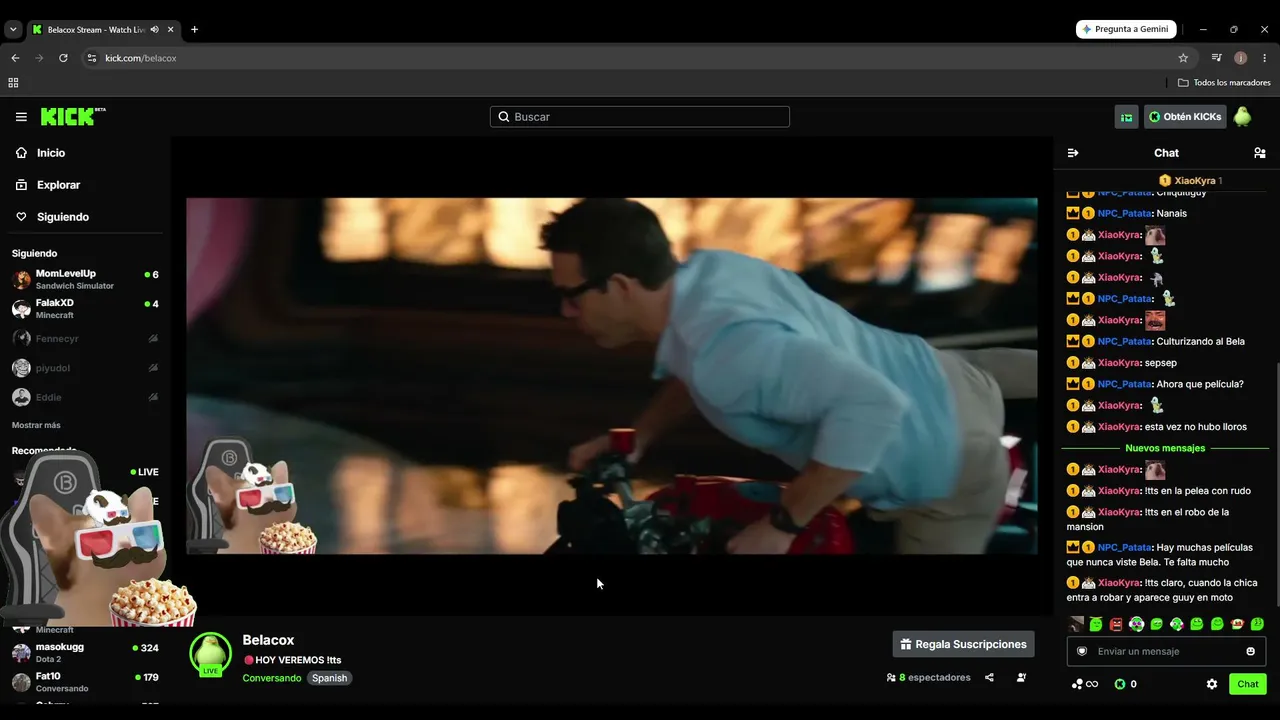Open the hamburger menu beside the Kick logo
Screen dimensions: 1280x720
(x=21, y=117)
